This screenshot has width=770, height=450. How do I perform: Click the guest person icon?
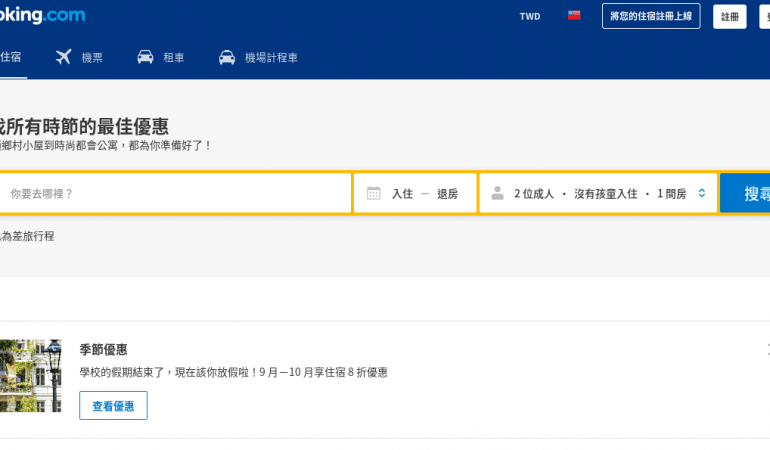(x=497, y=193)
